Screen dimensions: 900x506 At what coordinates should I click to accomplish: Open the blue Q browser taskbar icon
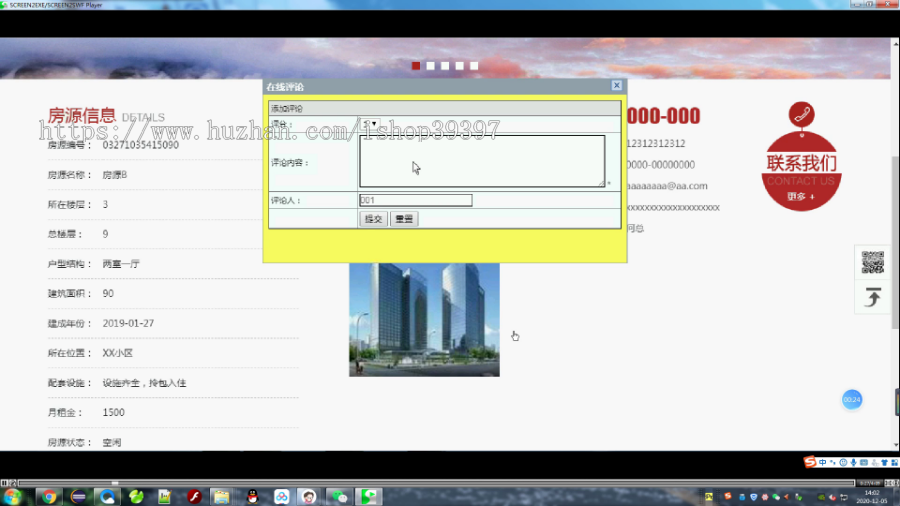(x=107, y=497)
